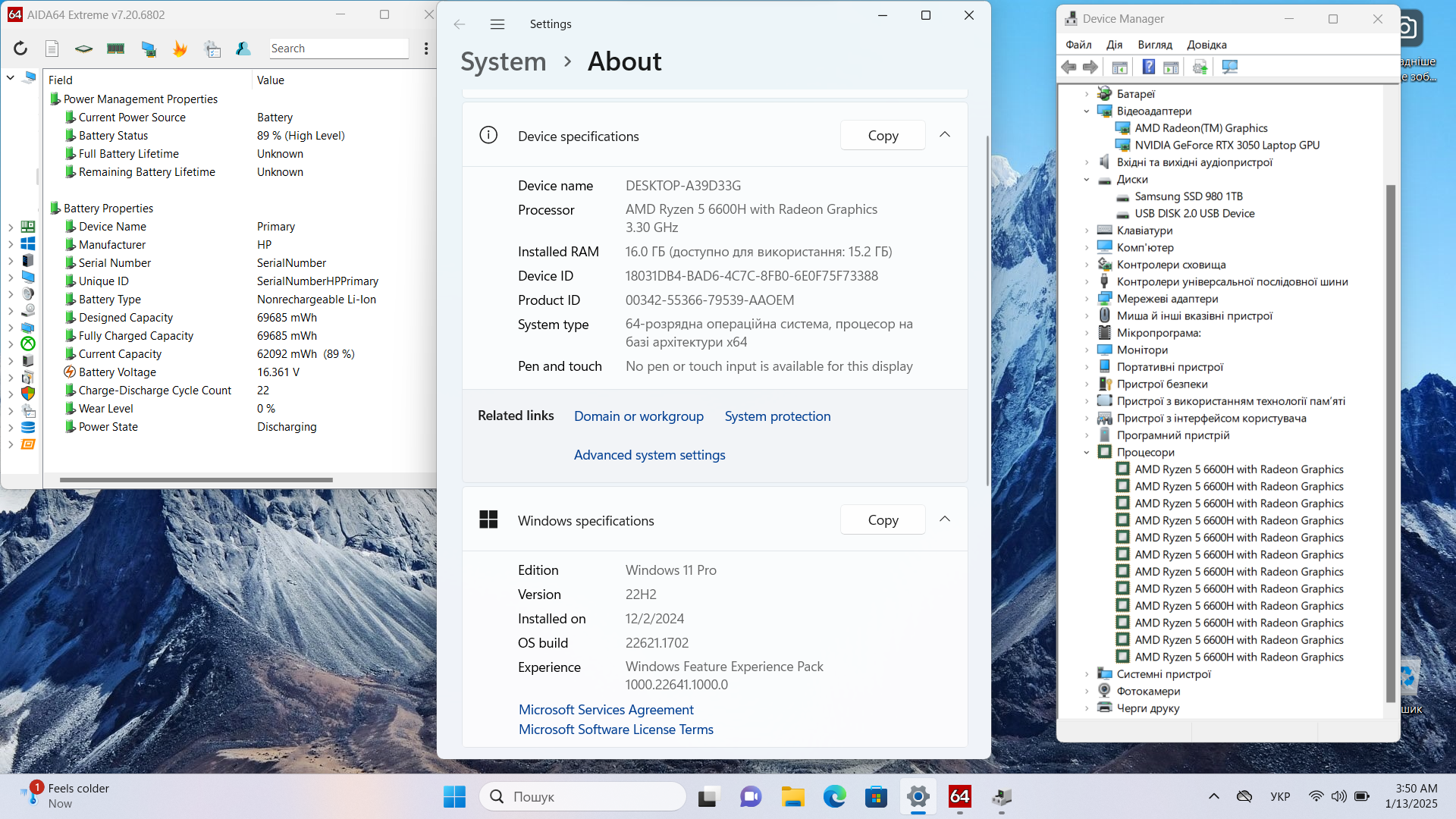Expand the Монітори tree node

point(1087,350)
